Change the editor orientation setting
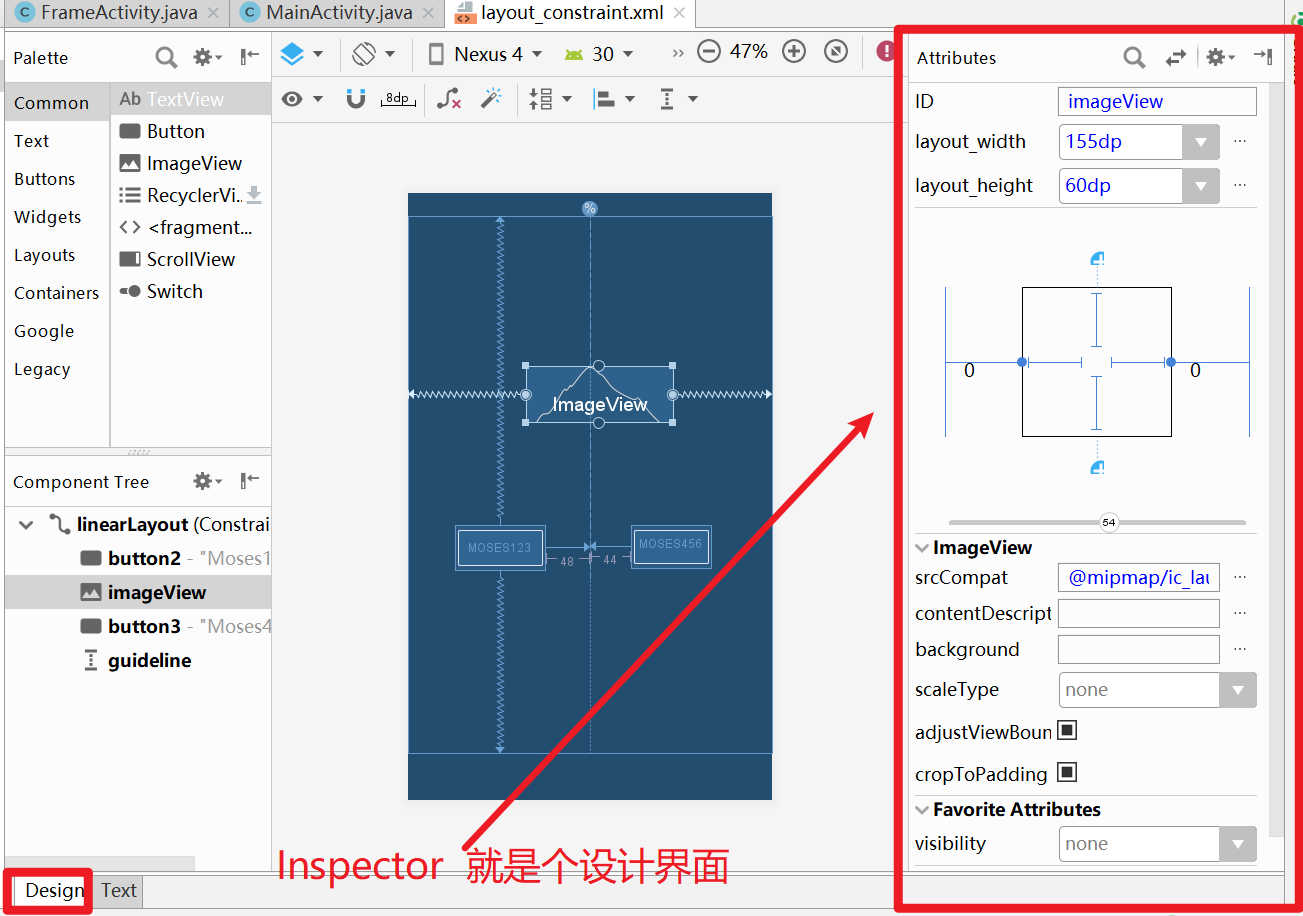Viewport: 1303px width, 916px height. [374, 53]
